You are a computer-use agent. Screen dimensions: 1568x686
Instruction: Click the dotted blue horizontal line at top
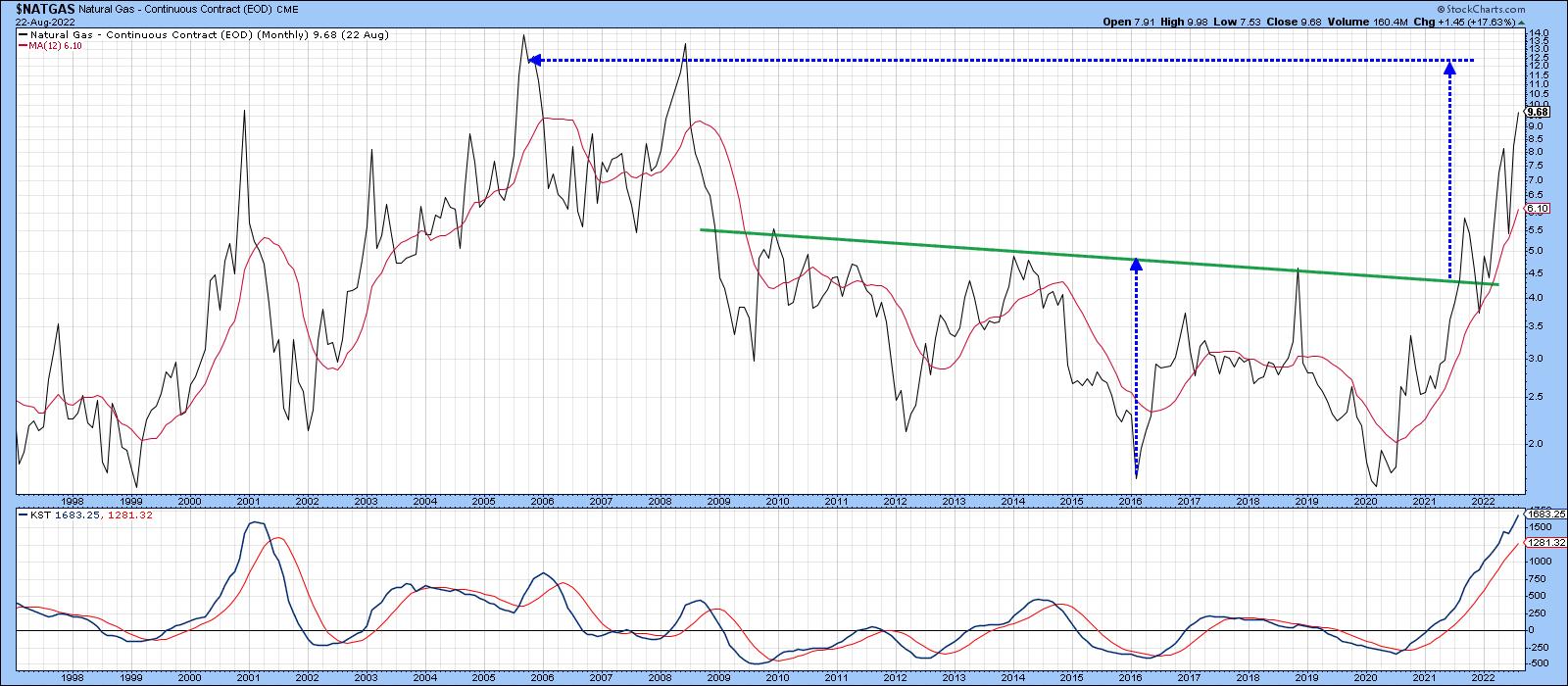[x=980, y=61]
